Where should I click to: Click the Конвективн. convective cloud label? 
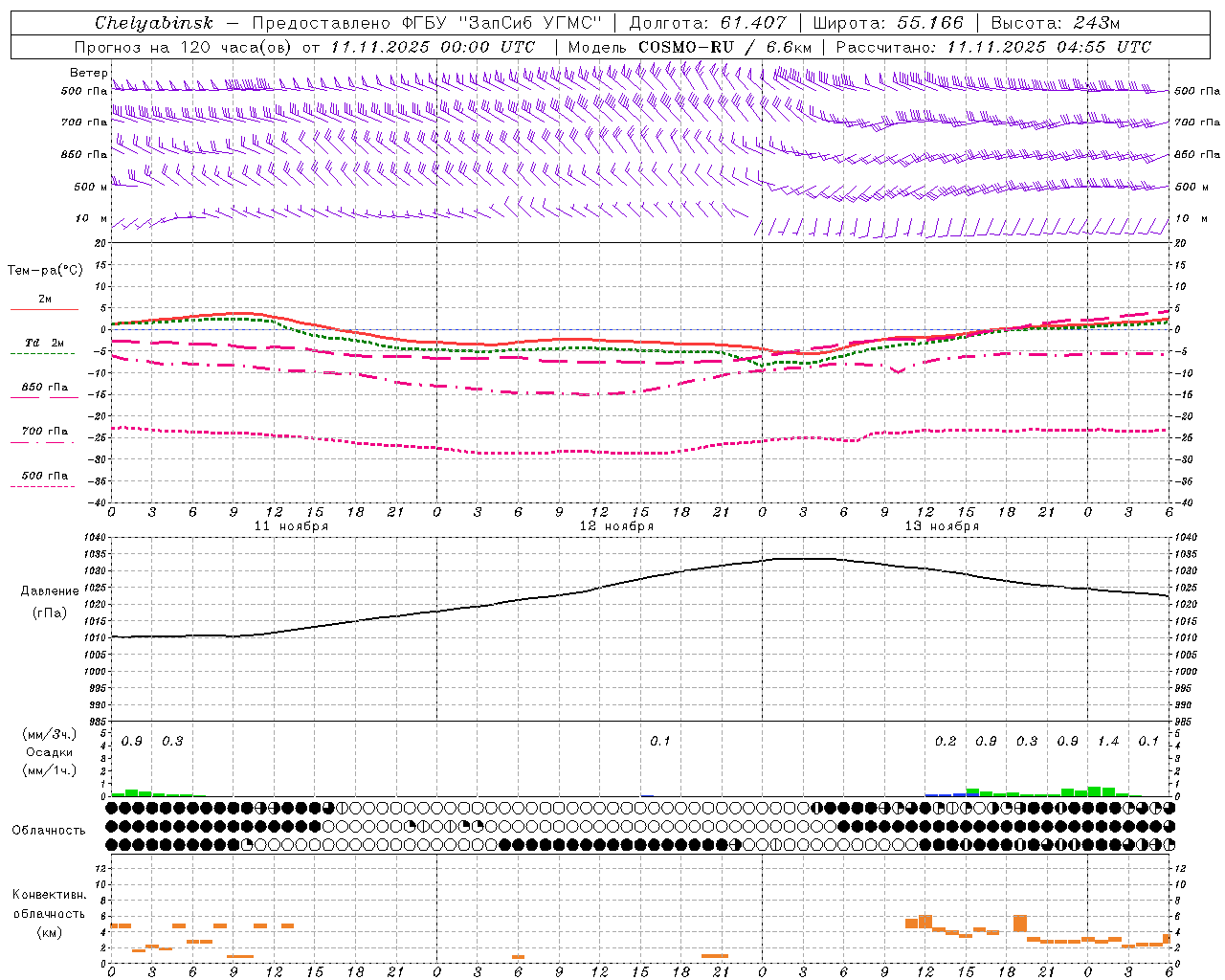[49, 895]
